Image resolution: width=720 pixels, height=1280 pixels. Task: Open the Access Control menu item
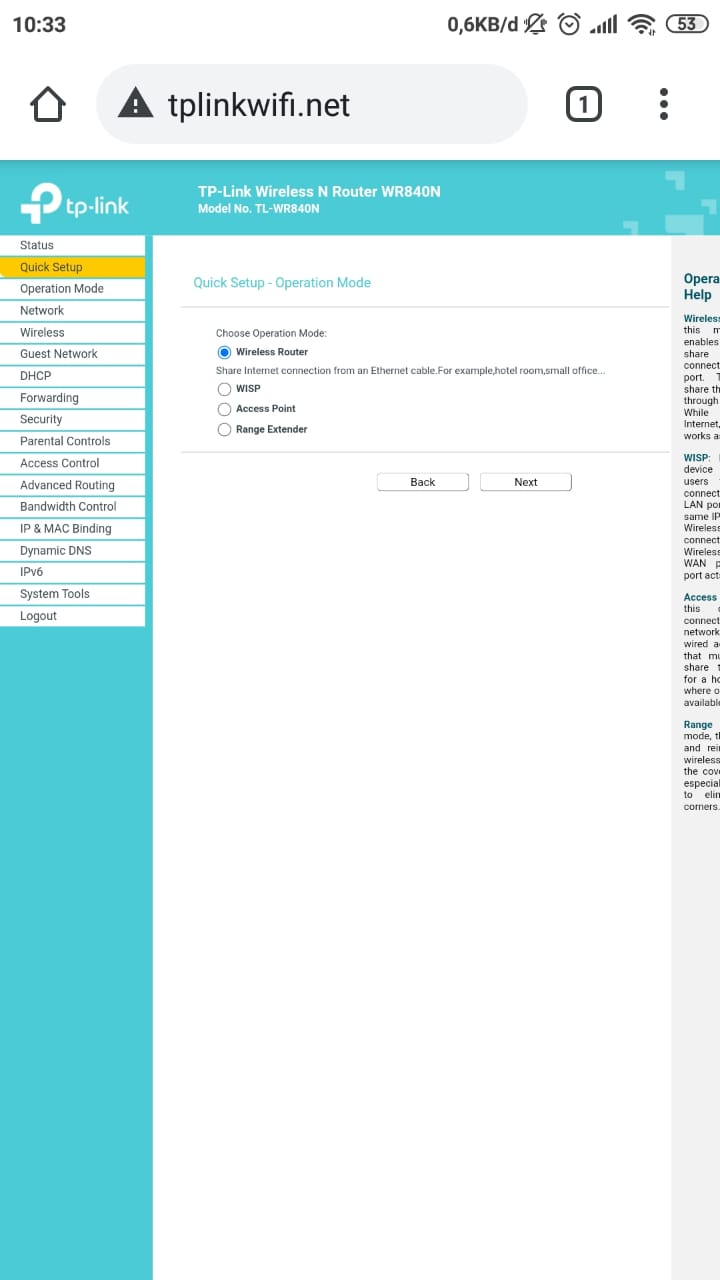tap(72, 463)
